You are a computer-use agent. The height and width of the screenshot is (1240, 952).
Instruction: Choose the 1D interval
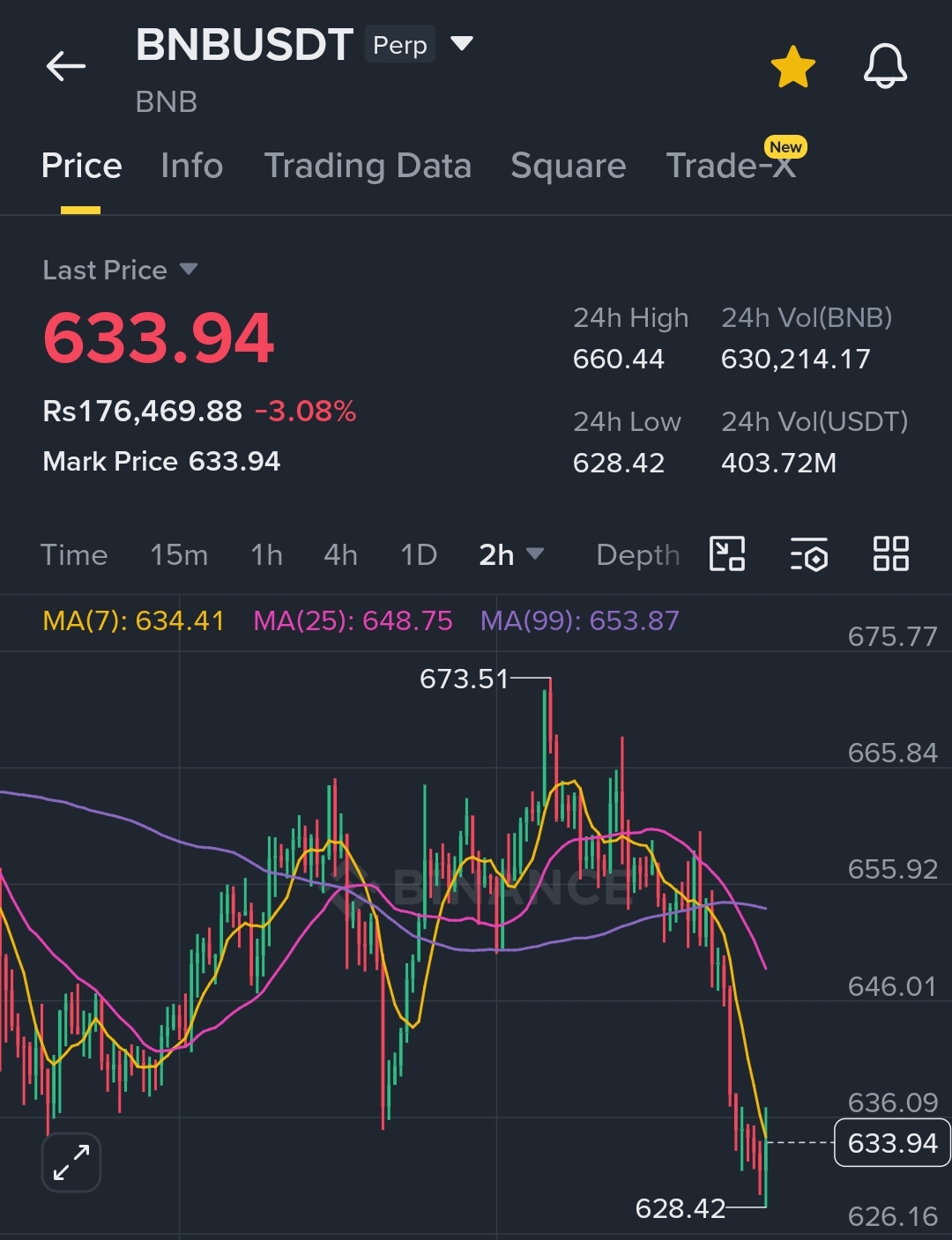click(419, 555)
